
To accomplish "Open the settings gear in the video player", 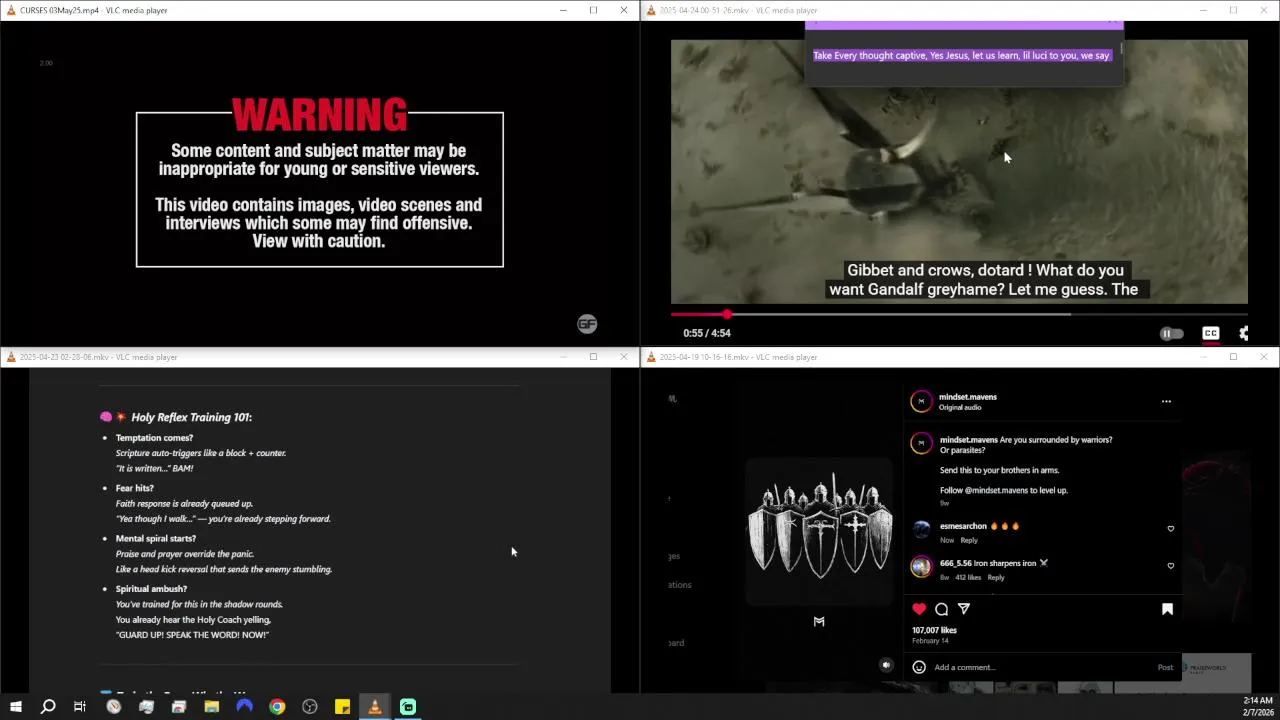I will coord(1244,333).
